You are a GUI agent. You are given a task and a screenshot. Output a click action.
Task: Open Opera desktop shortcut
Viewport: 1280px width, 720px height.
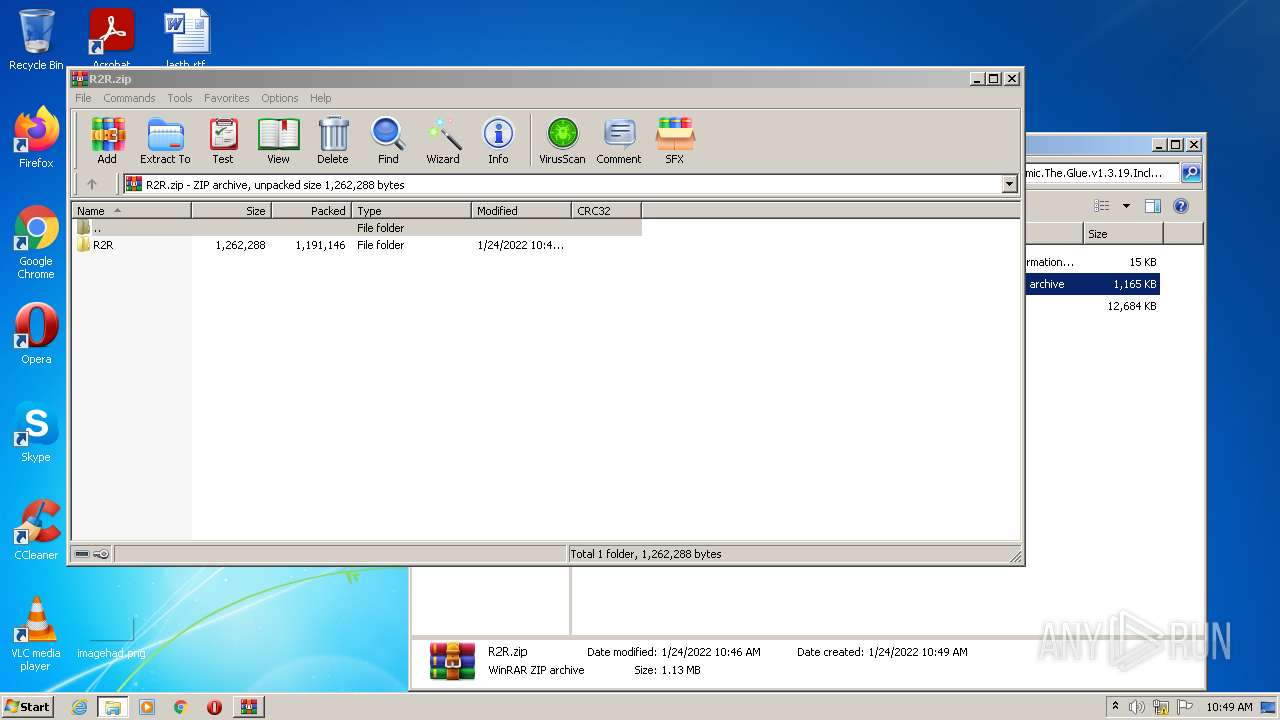[36, 334]
